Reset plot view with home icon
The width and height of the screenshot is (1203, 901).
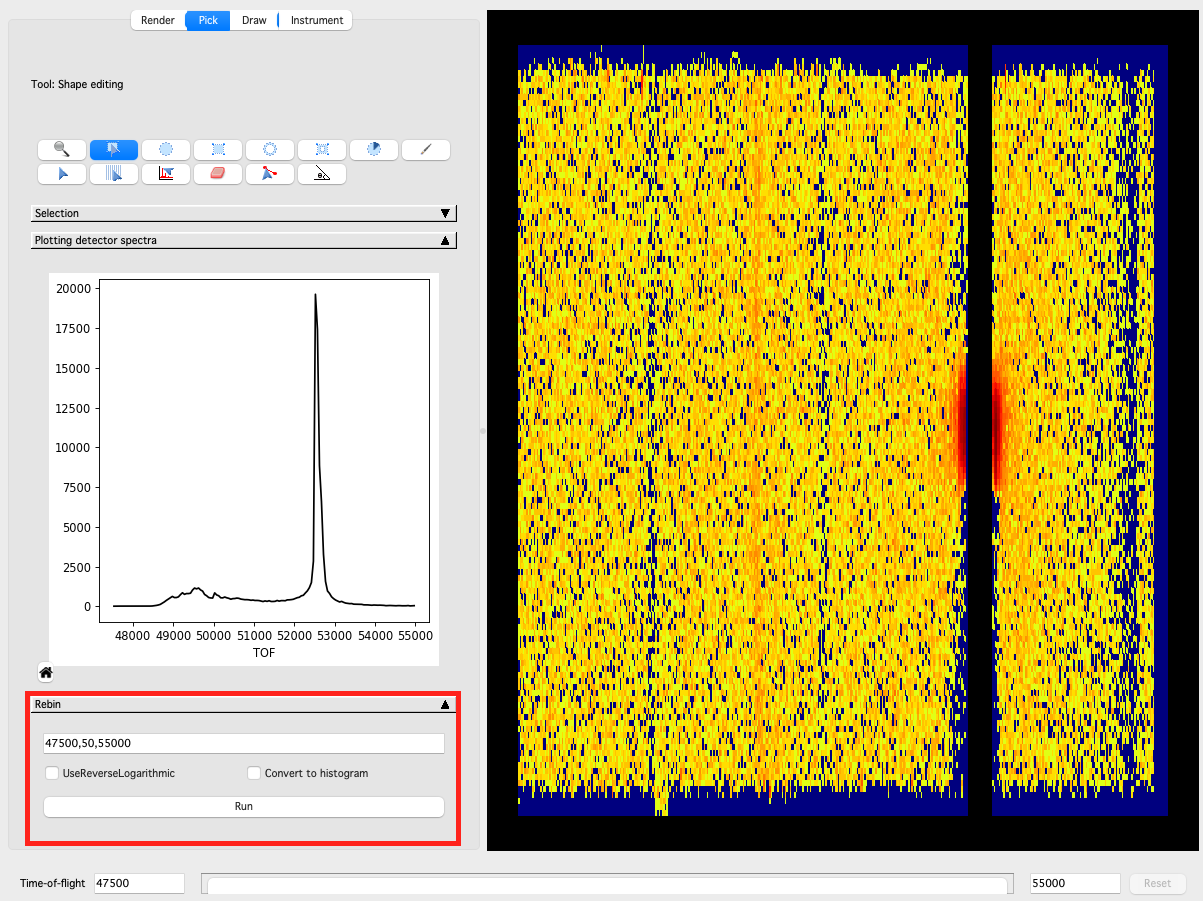(46, 672)
